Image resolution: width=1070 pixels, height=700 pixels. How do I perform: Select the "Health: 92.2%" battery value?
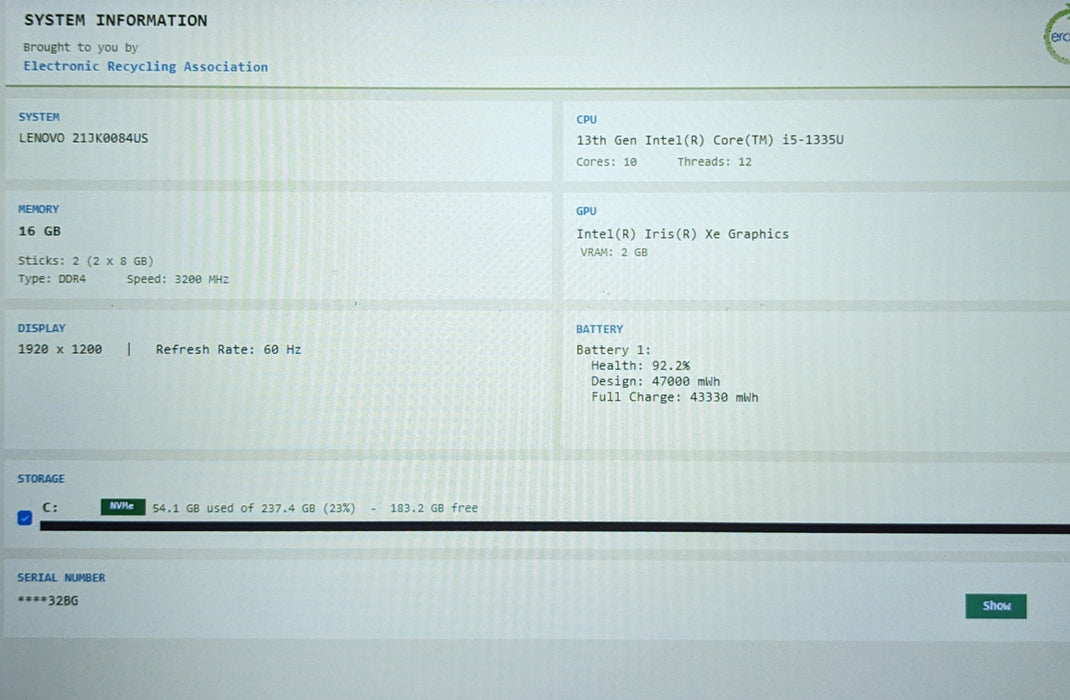coord(640,366)
